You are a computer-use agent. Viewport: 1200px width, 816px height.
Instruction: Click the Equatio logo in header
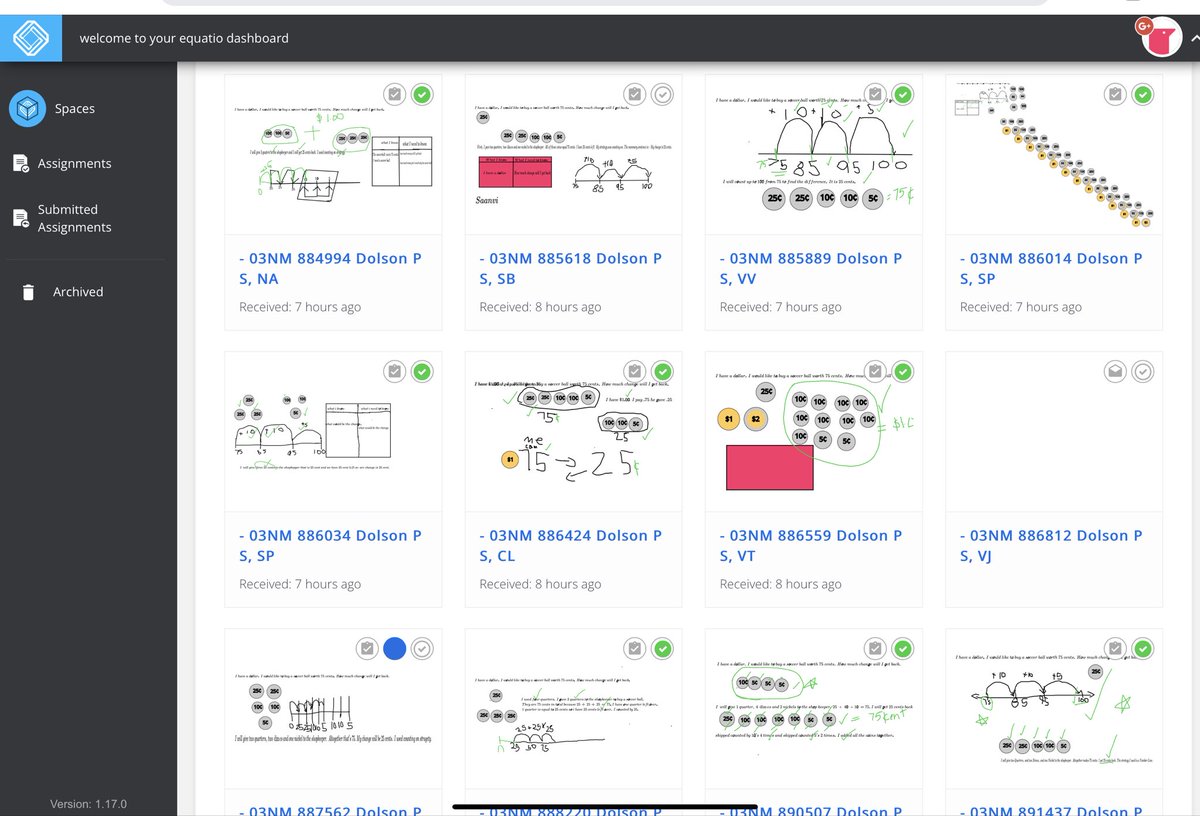30,38
